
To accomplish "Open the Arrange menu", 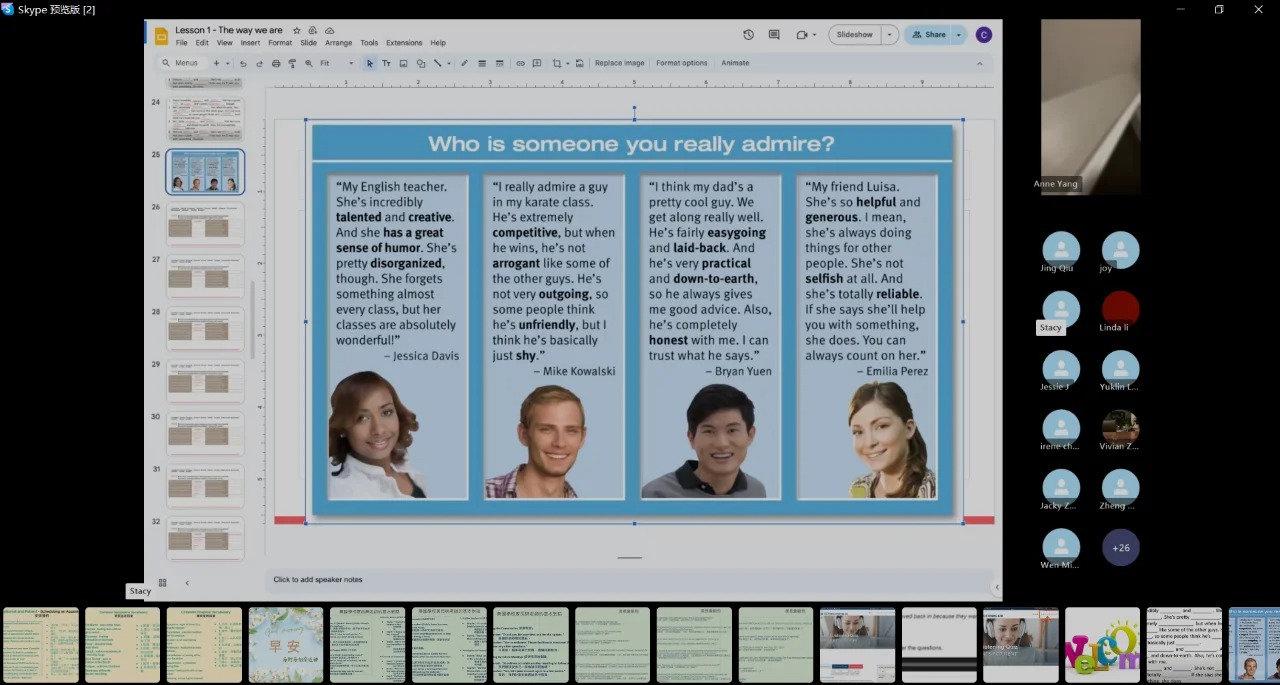I will coord(339,43).
